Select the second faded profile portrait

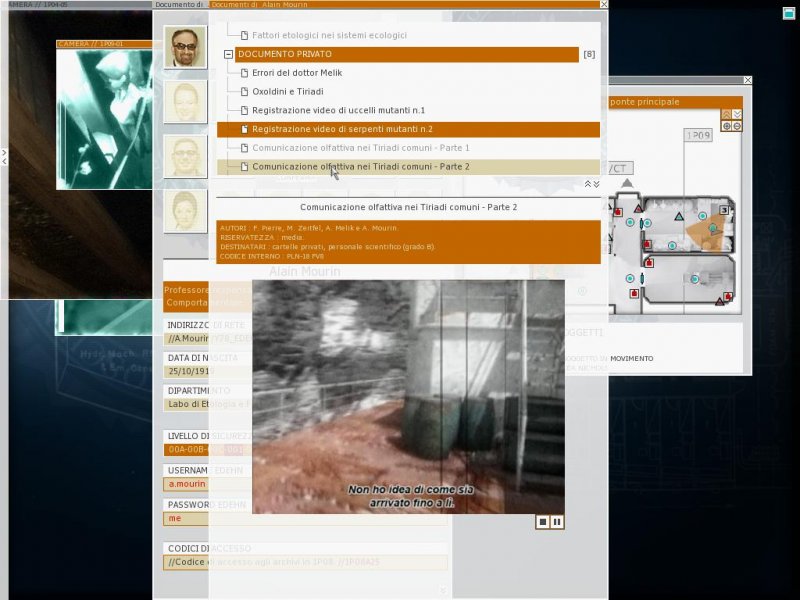(185, 101)
